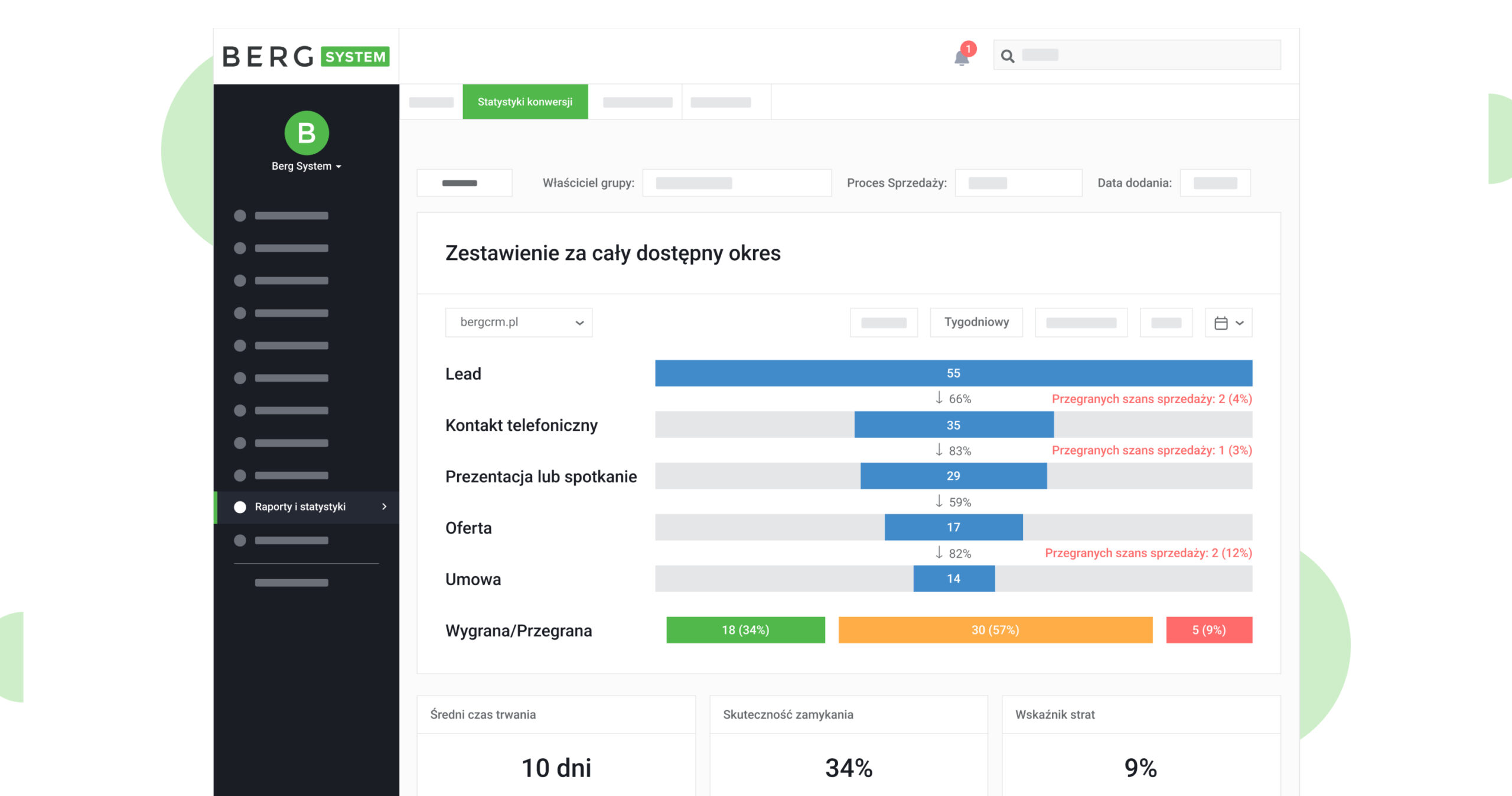Click the 83% conversion arrow label
1512x796 pixels.
click(x=953, y=450)
